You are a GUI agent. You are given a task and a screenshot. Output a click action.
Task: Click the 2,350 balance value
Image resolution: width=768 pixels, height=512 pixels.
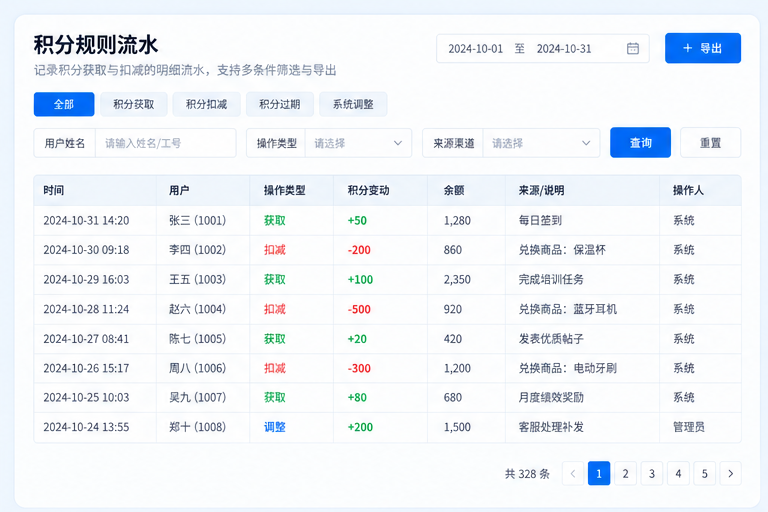pyautogui.click(x=457, y=280)
